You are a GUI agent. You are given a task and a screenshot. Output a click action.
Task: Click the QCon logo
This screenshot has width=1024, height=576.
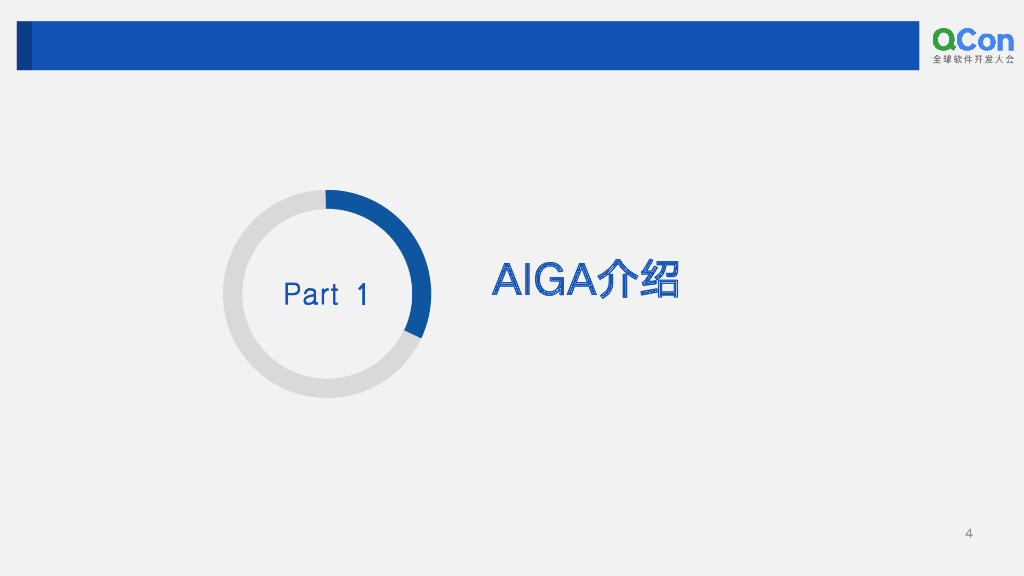tap(972, 45)
